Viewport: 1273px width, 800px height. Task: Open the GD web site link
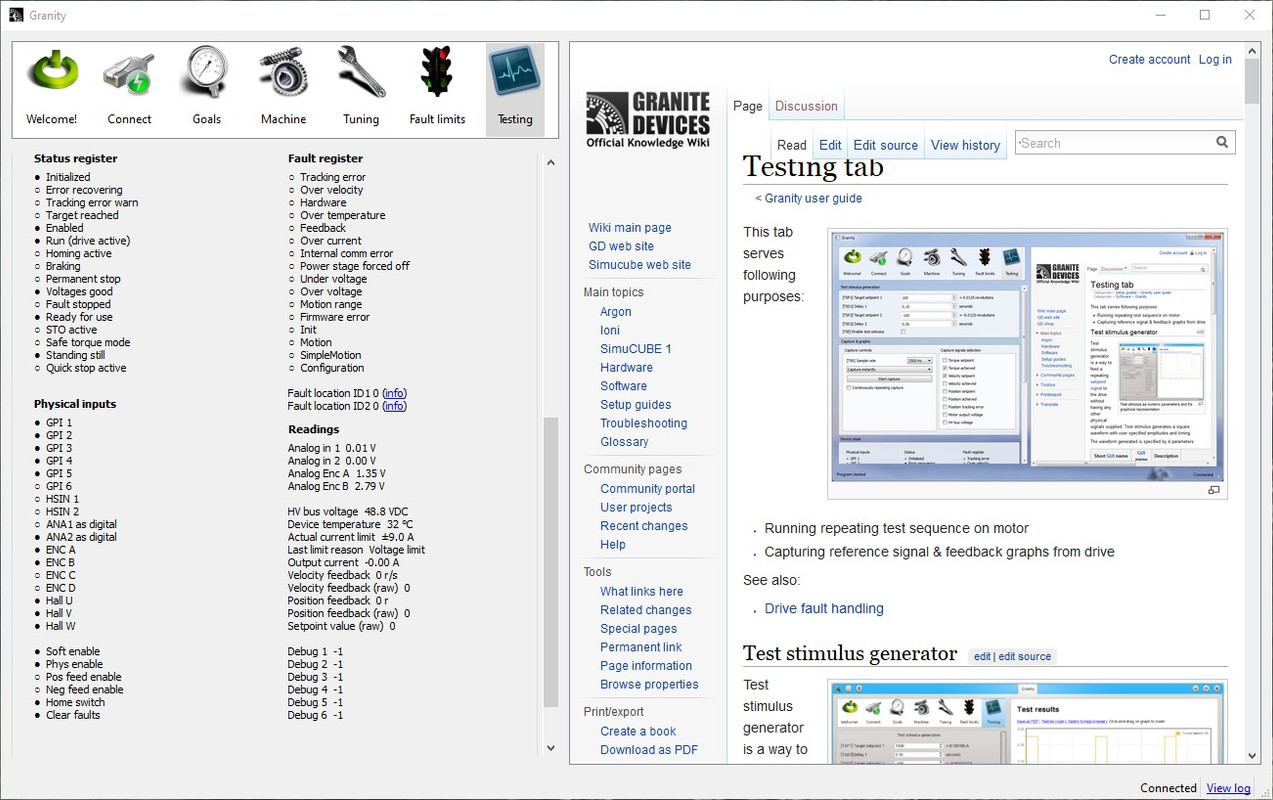pos(621,246)
